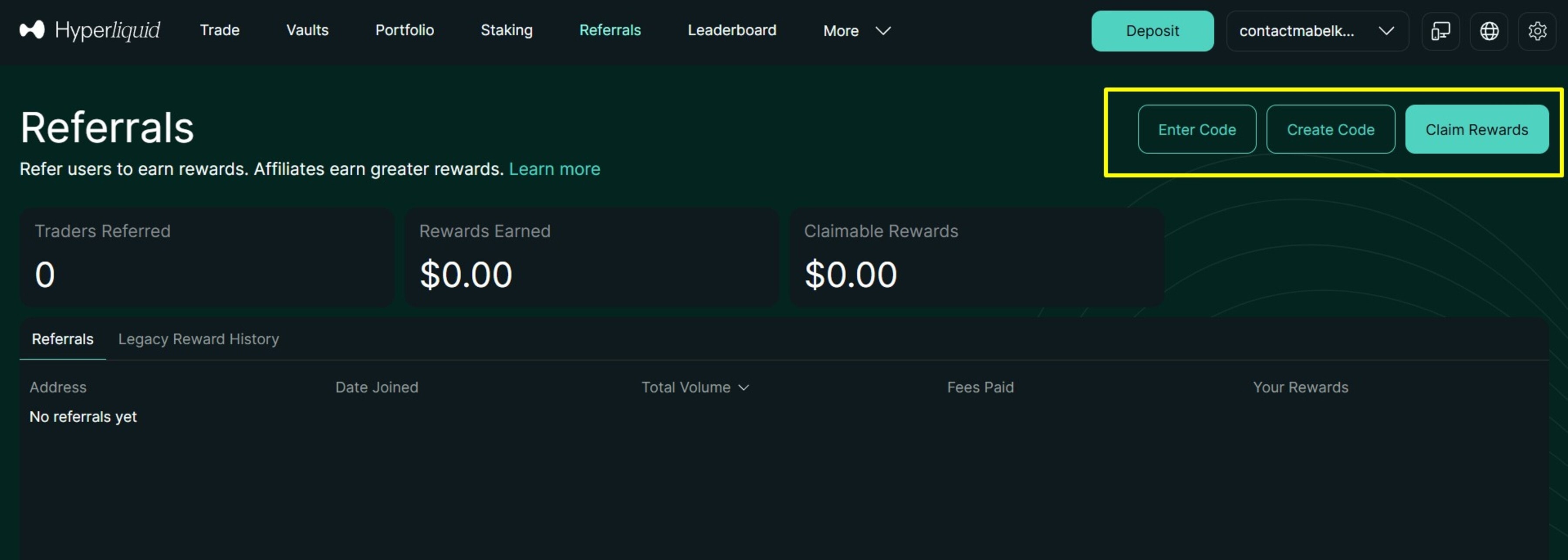Open the settings gear icon

point(1537,31)
